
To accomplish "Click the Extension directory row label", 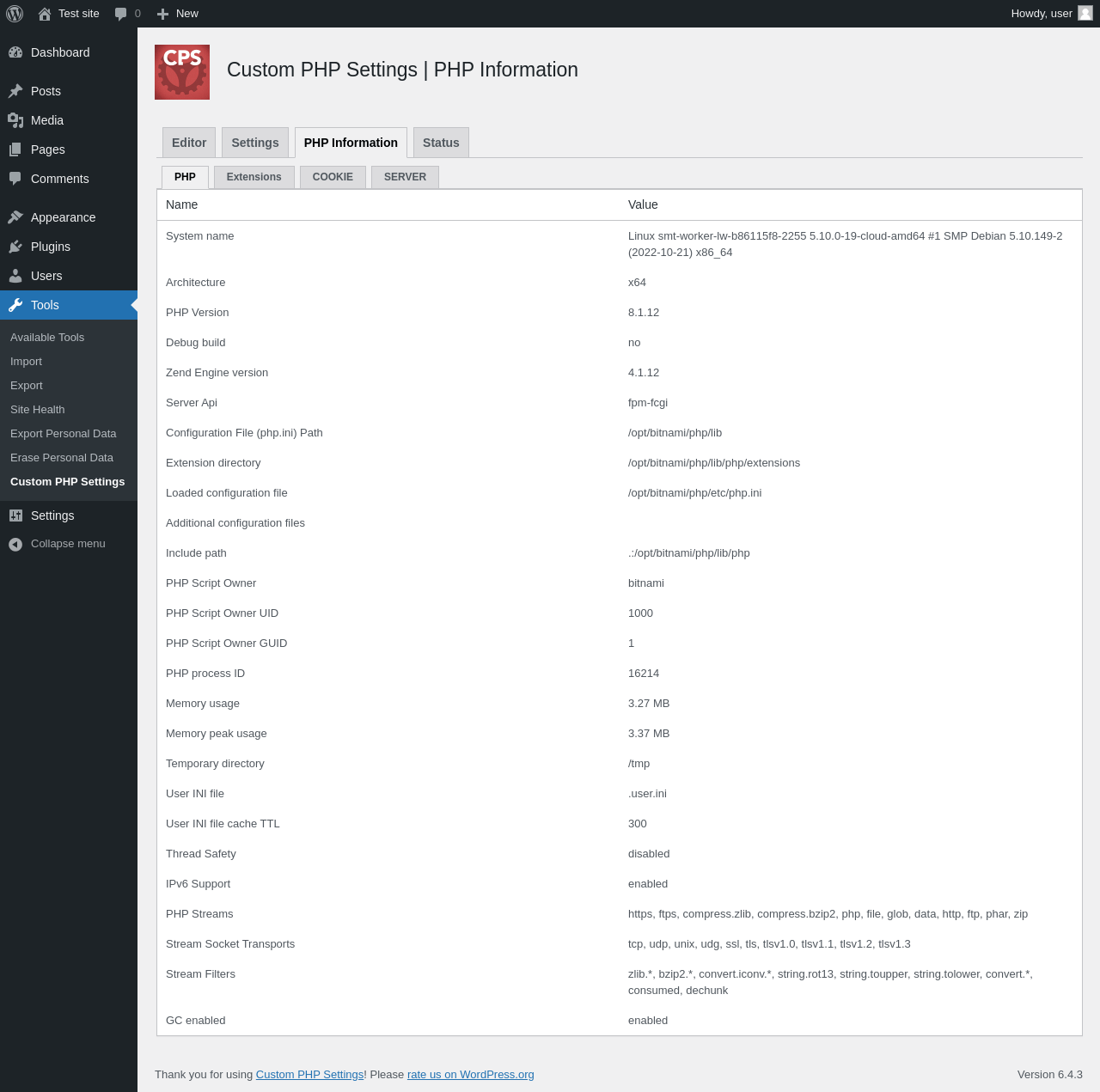I will (213, 463).
